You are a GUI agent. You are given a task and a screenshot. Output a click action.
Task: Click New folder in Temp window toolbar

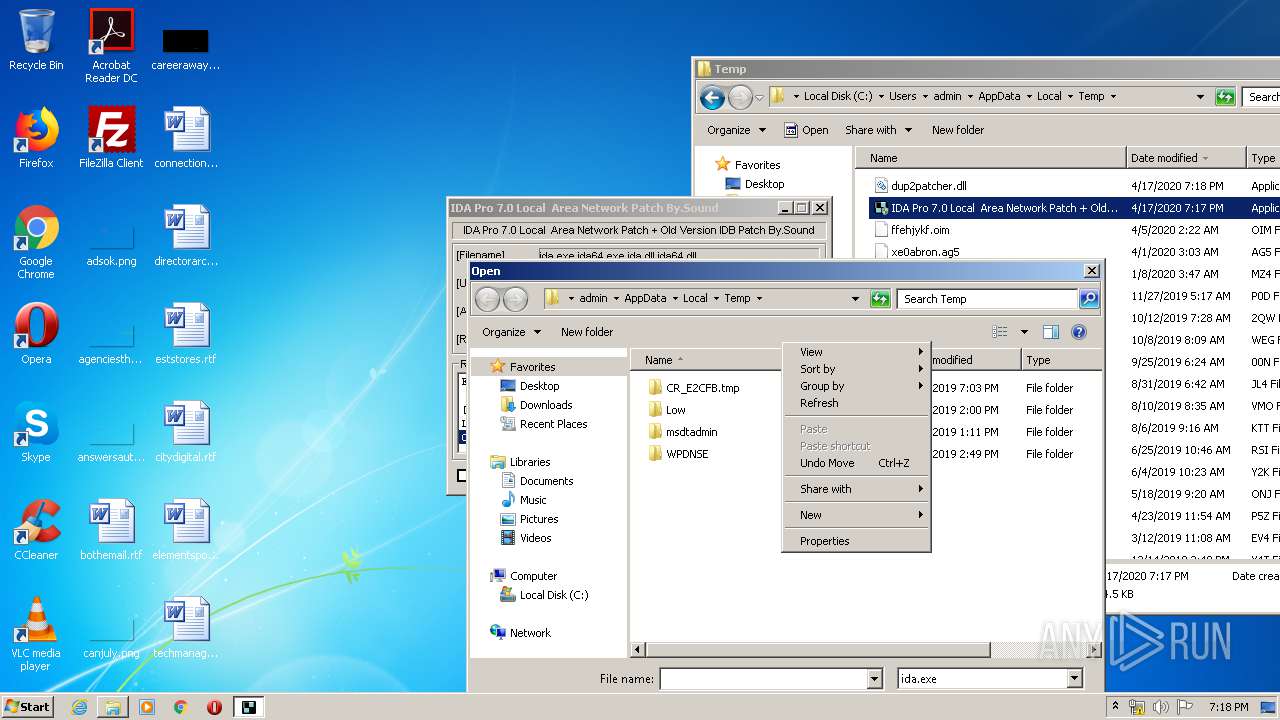pos(958,130)
